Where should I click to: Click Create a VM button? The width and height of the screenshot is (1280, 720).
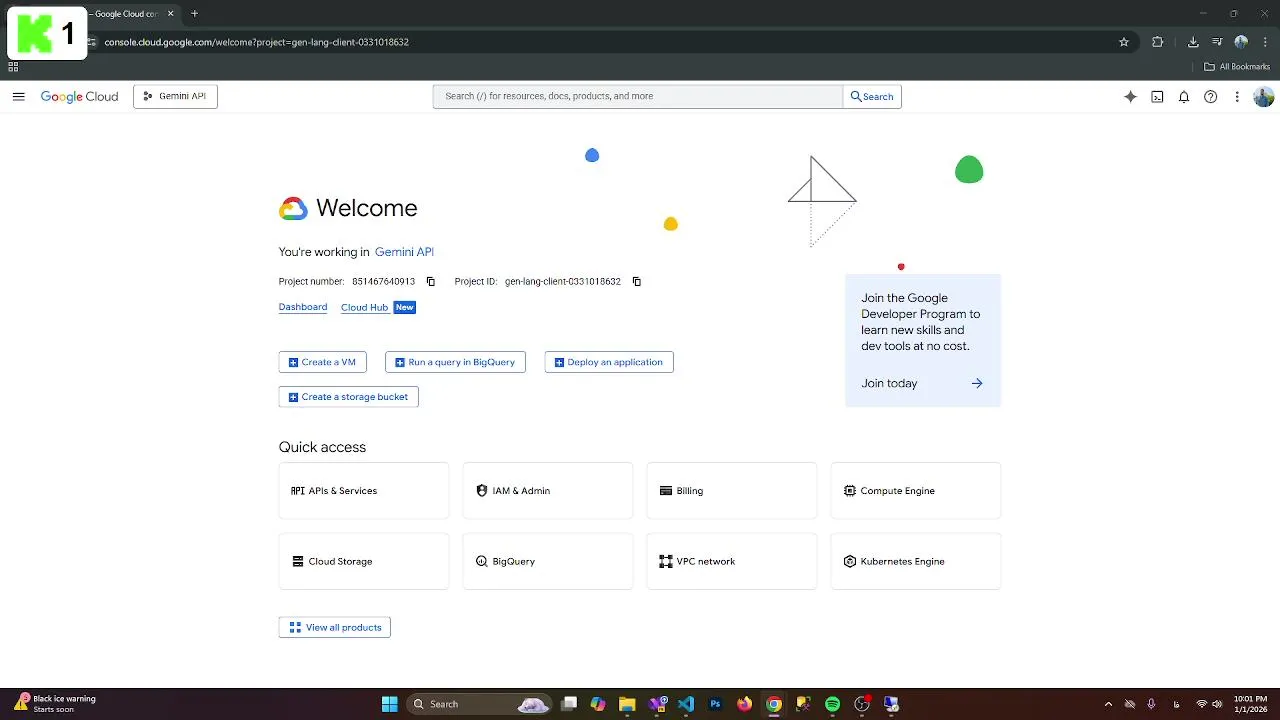point(322,362)
